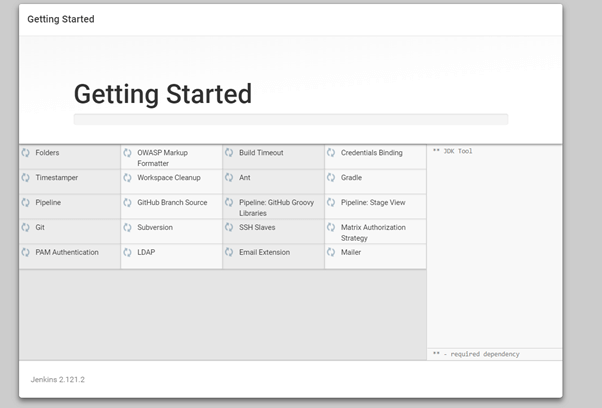This screenshot has width=602, height=408.
Task: Click the installation progress bar
Action: coord(290,119)
